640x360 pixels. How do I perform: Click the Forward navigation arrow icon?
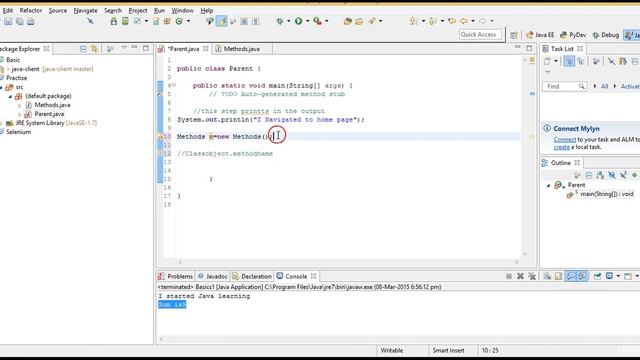click(x=483, y=21)
